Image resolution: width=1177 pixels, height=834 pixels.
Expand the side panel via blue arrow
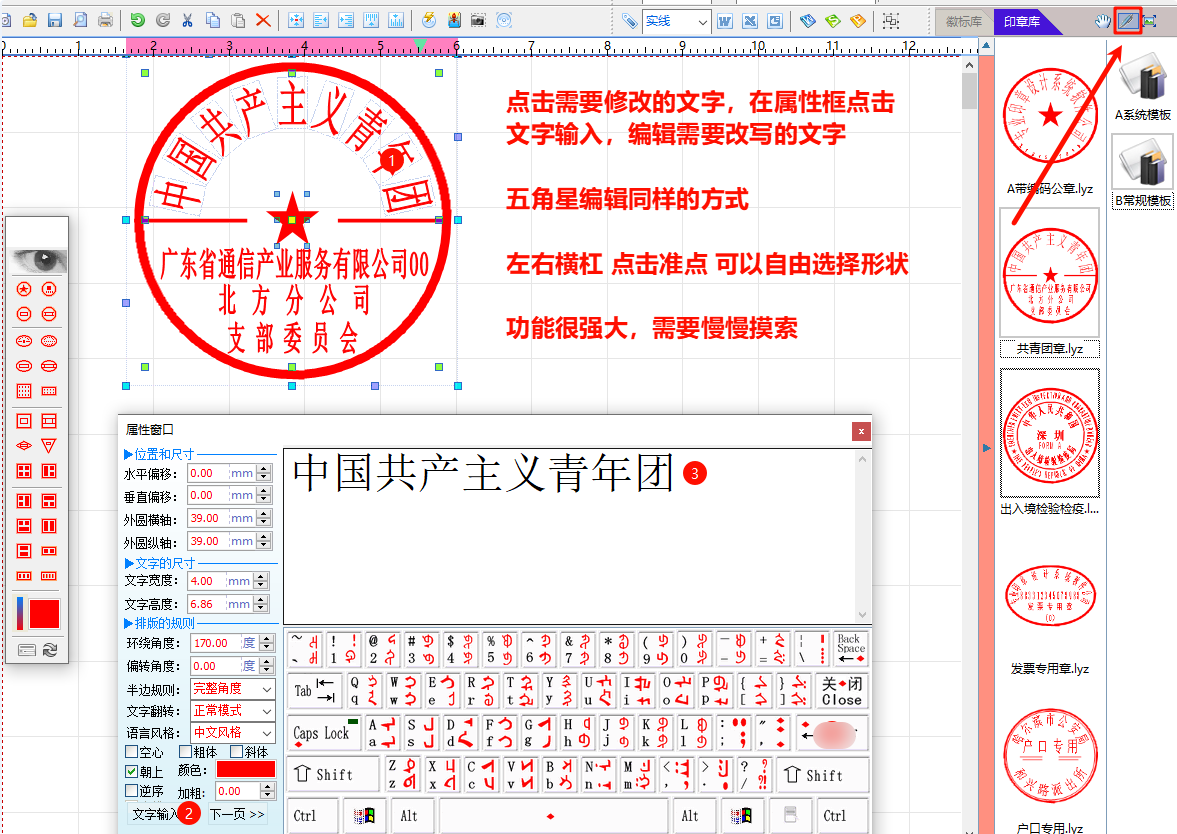coord(986,448)
